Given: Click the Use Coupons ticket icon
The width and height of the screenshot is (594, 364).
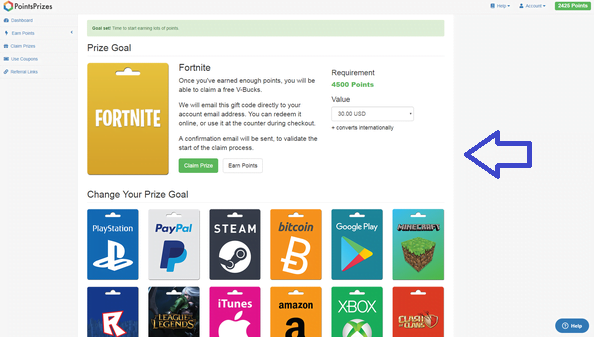Looking at the screenshot, I should pos(6,59).
